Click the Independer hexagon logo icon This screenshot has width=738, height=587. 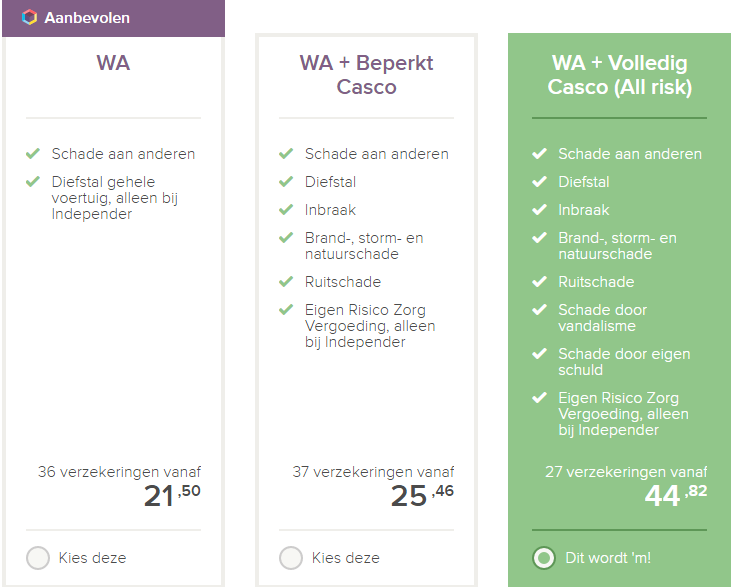[x=29, y=17]
